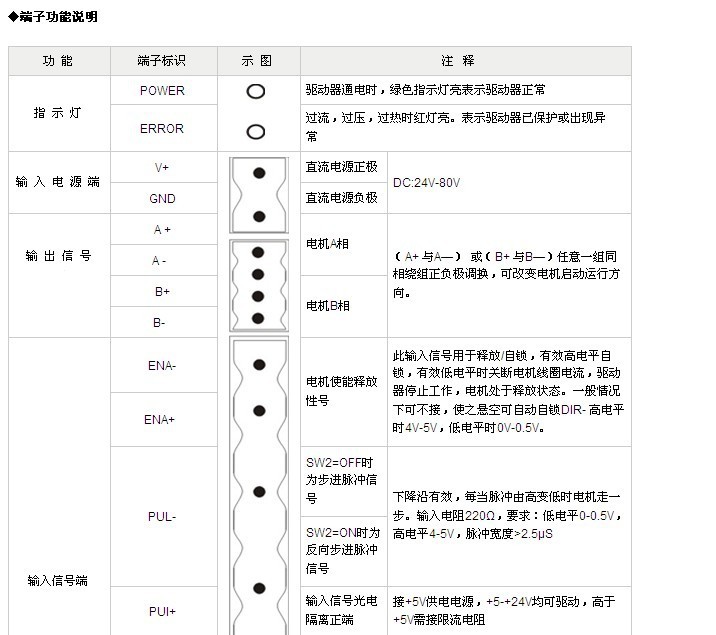Screen dimensions: 716x635
Task: Click the POWER indicator light circle
Action: 256,91
